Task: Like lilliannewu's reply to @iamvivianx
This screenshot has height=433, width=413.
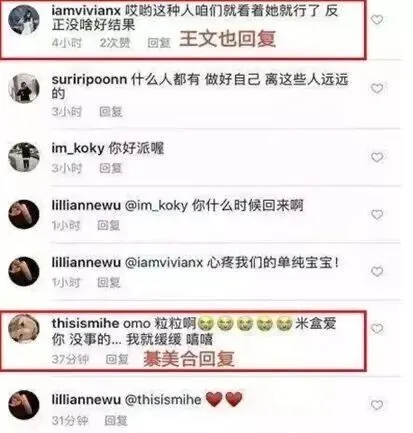Action: pos(377,272)
